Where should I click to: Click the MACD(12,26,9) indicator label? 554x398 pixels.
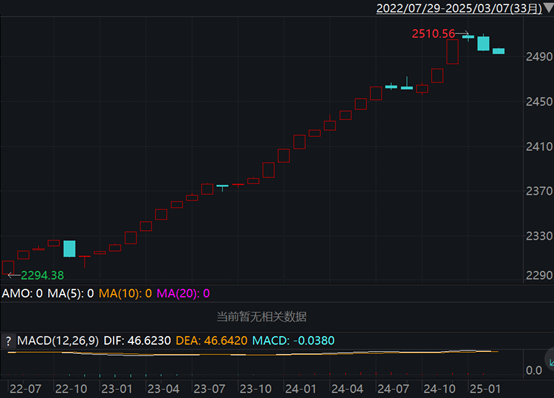click(x=58, y=341)
